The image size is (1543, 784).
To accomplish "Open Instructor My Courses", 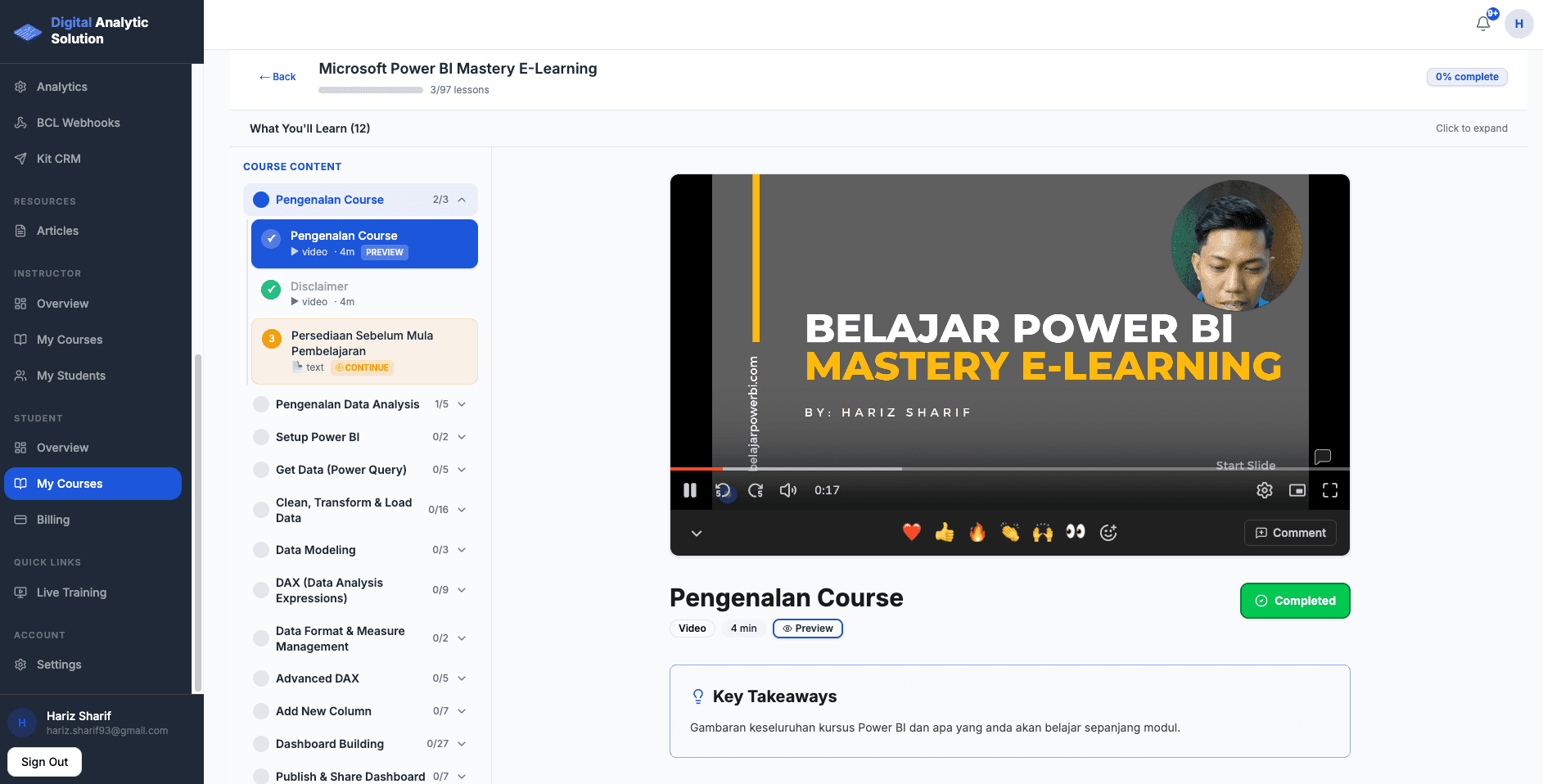I will pos(92,340).
